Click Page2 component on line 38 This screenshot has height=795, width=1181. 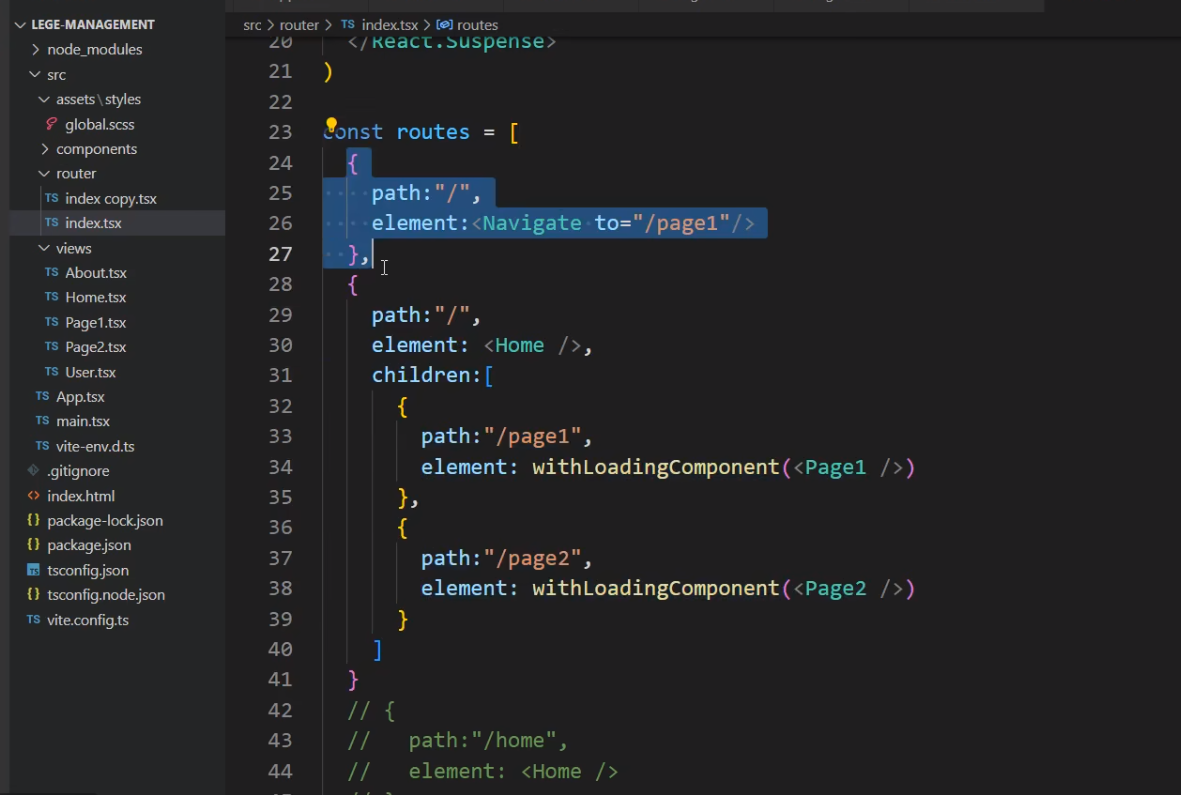tap(835, 588)
